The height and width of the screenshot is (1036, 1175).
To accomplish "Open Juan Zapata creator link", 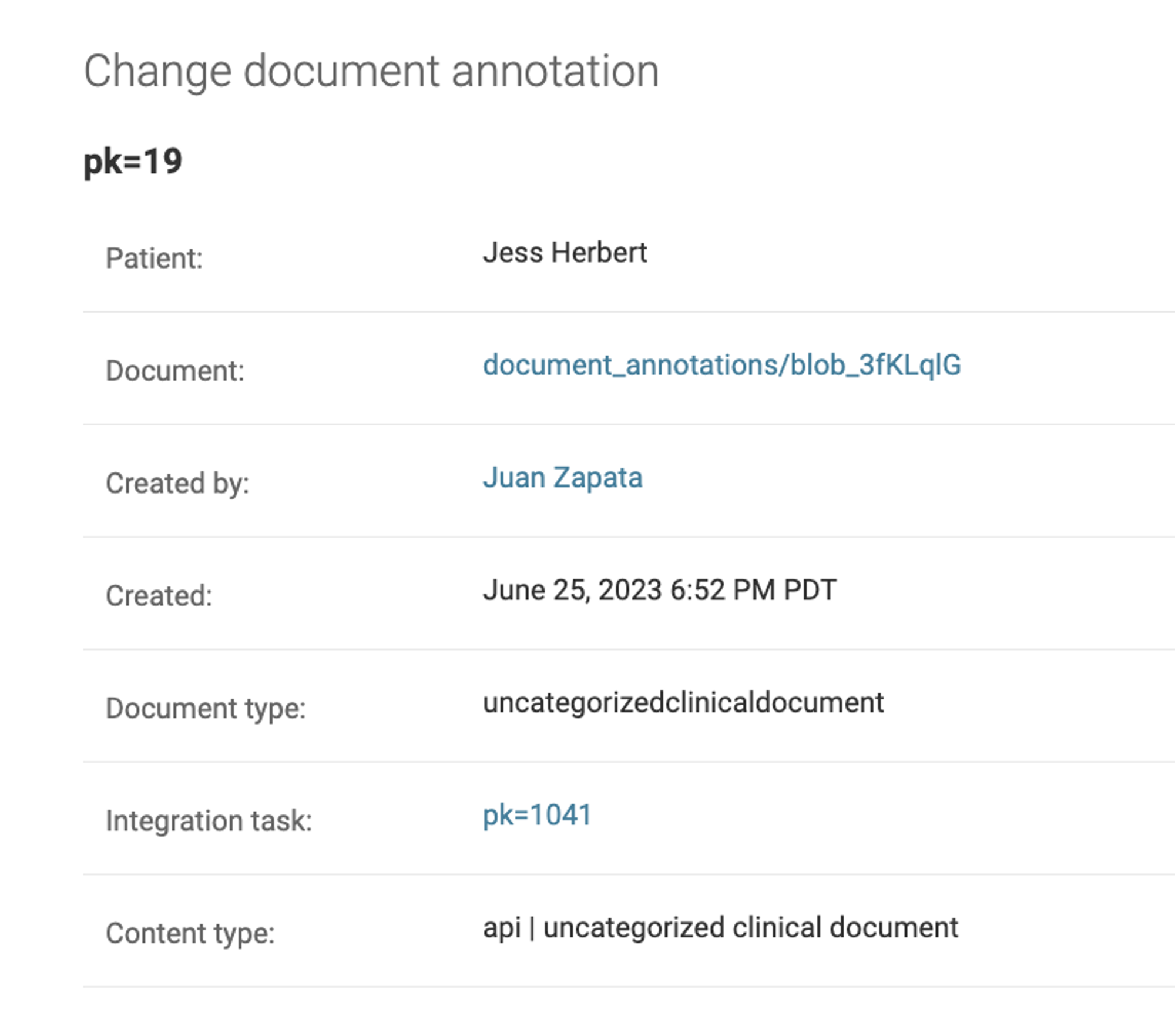I will coord(562,478).
